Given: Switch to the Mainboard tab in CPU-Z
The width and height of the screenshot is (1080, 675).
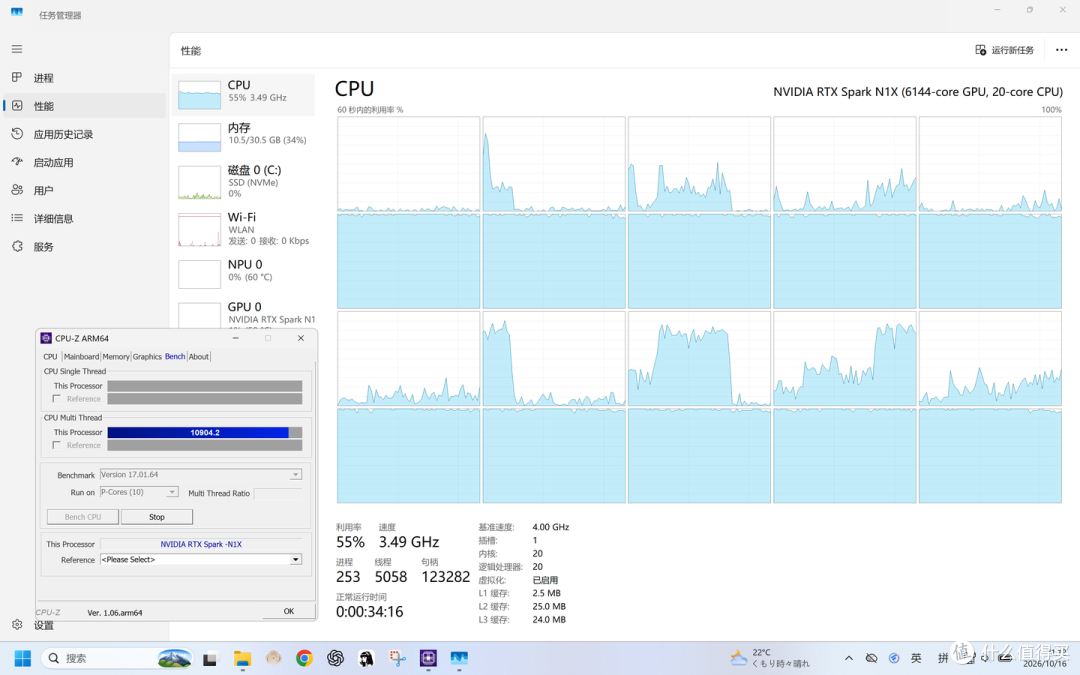Looking at the screenshot, I should (x=81, y=357).
